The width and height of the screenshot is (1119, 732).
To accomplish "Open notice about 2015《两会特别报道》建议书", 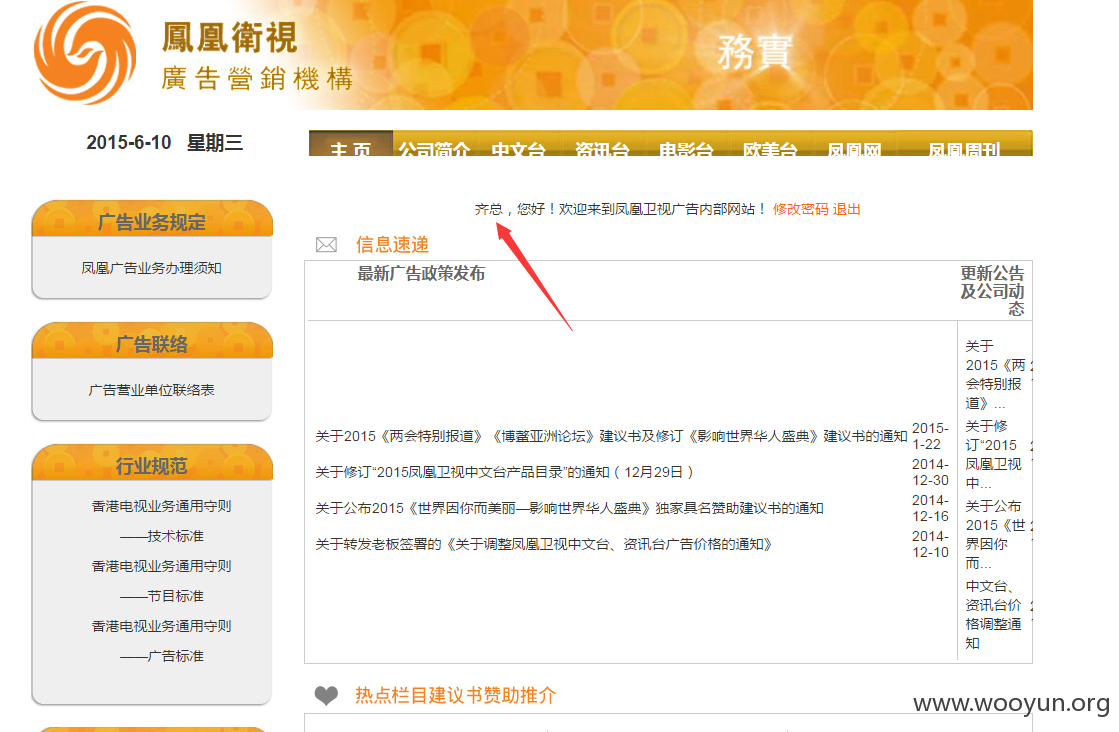I will [611, 436].
